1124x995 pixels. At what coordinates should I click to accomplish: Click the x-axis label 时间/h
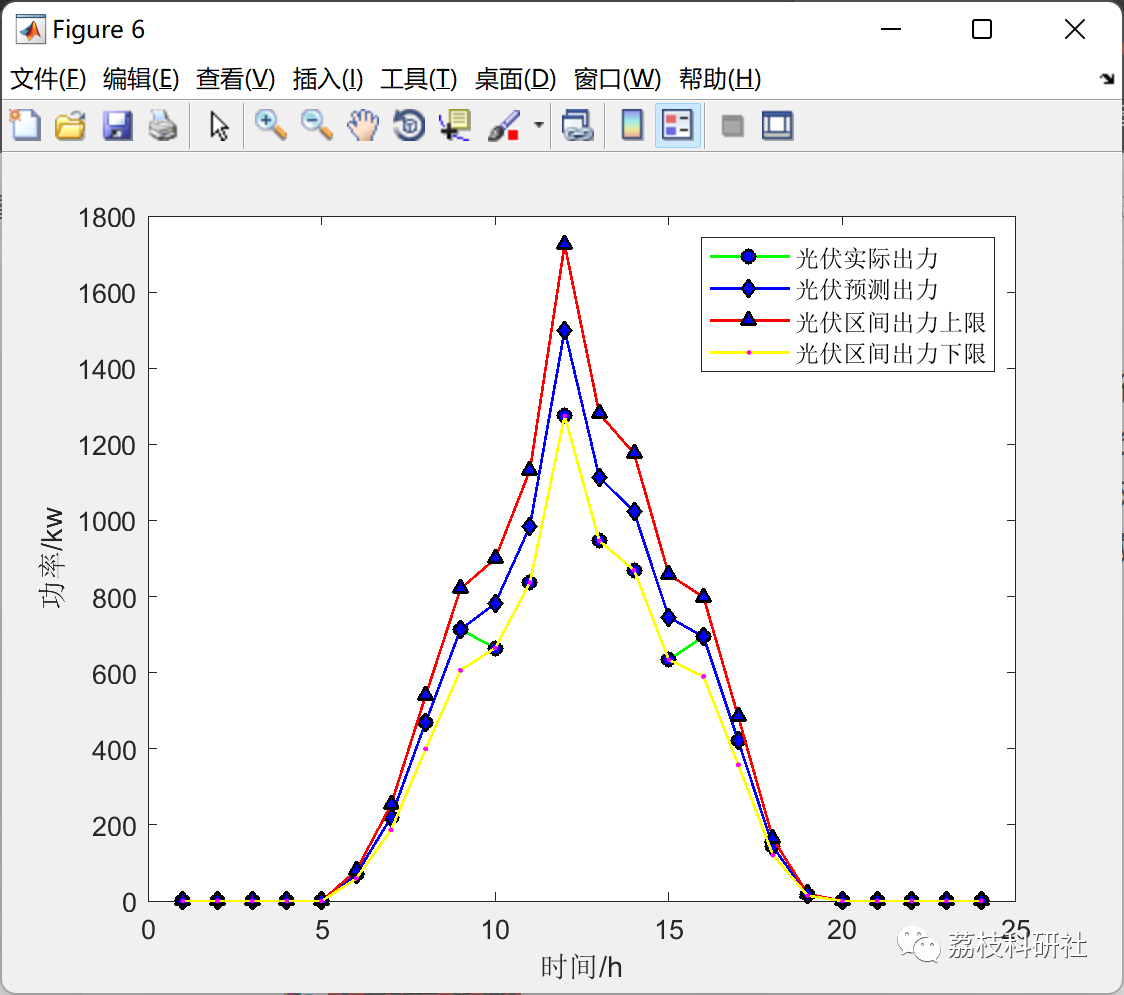[x=581, y=967]
